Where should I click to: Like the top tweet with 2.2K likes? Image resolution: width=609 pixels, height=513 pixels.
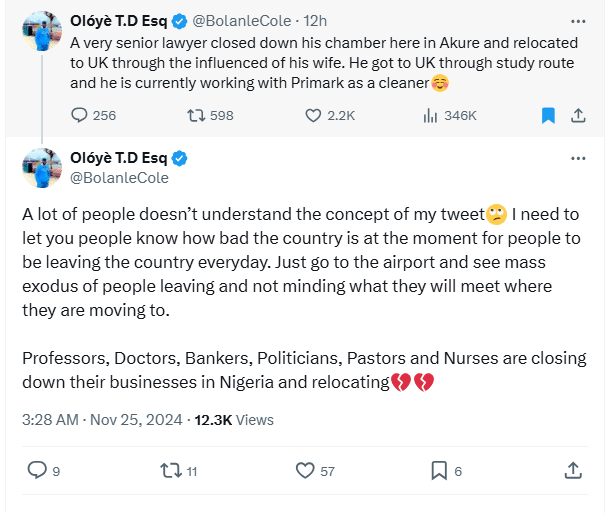click(312, 116)
